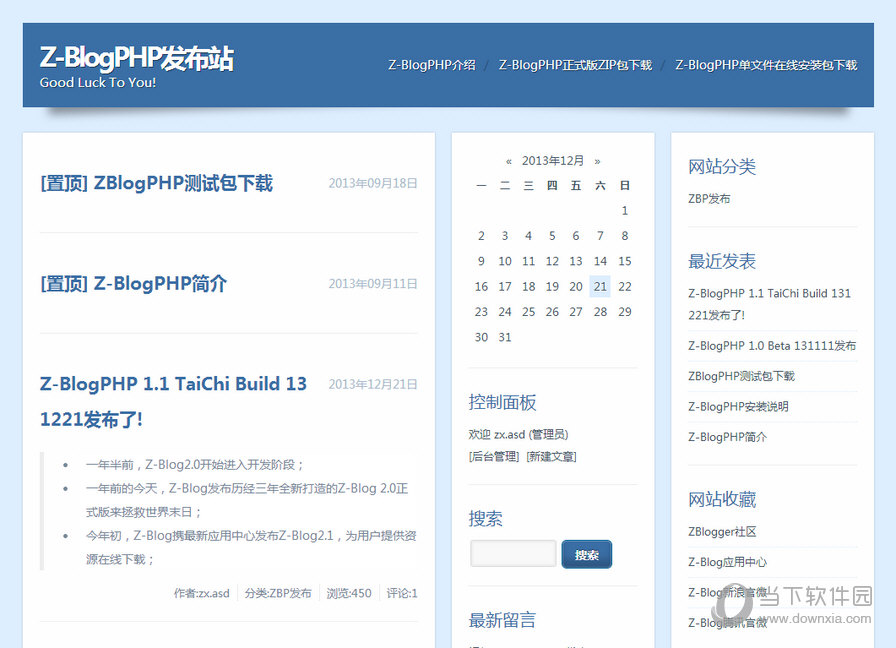Screen dimensions: 896x648
Task: Click the date 2013年12月21日
Action: pyautogui.click(x=373, y=385)
